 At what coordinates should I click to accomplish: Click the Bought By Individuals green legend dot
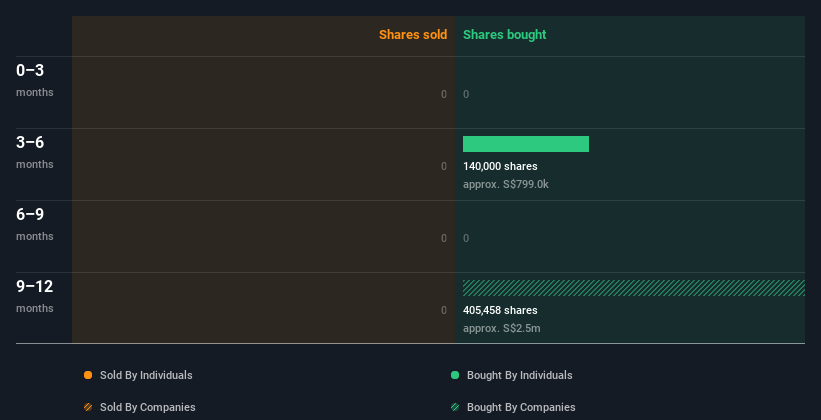point(455,375)
